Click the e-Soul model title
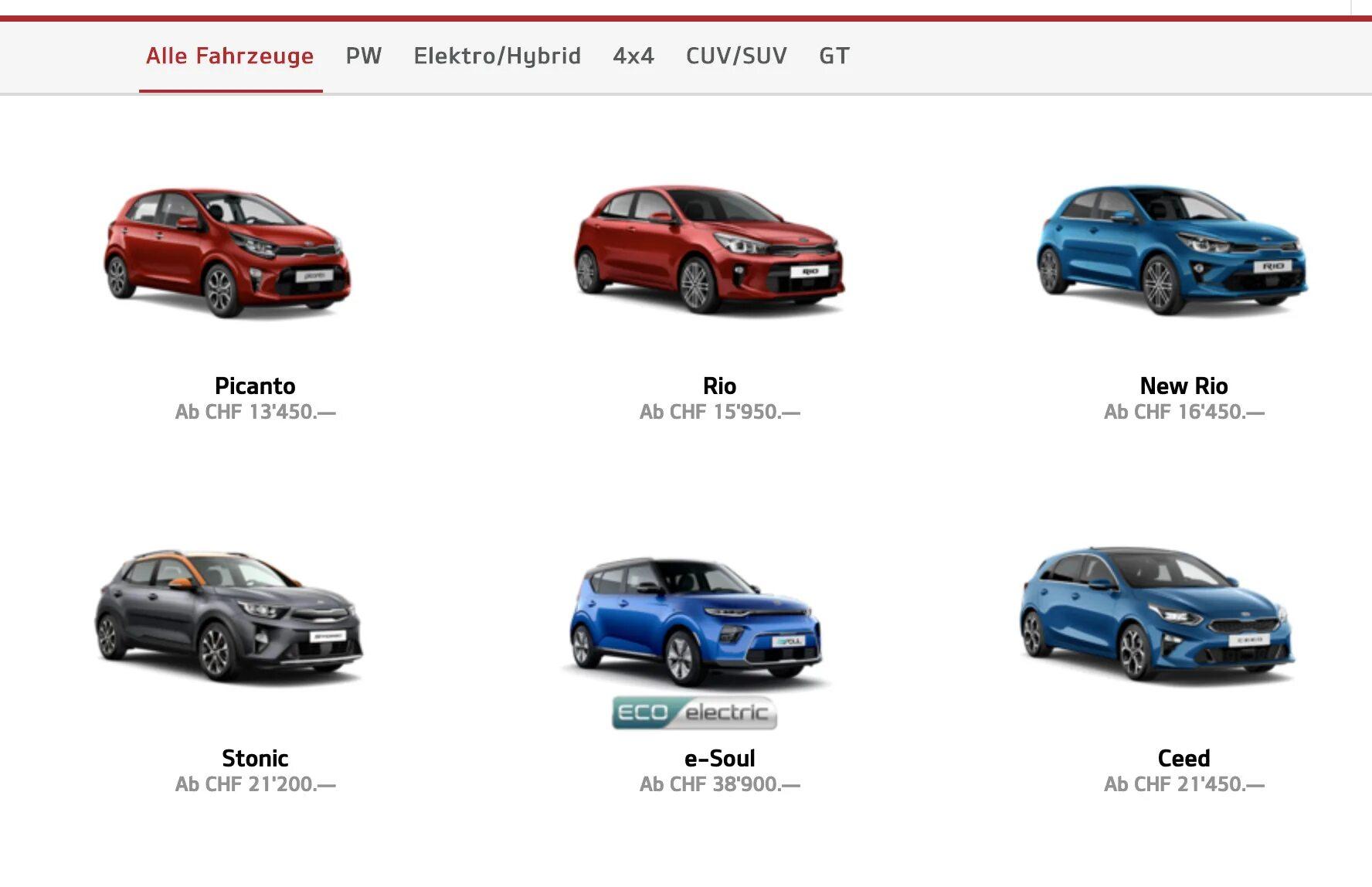 [719, 758]
